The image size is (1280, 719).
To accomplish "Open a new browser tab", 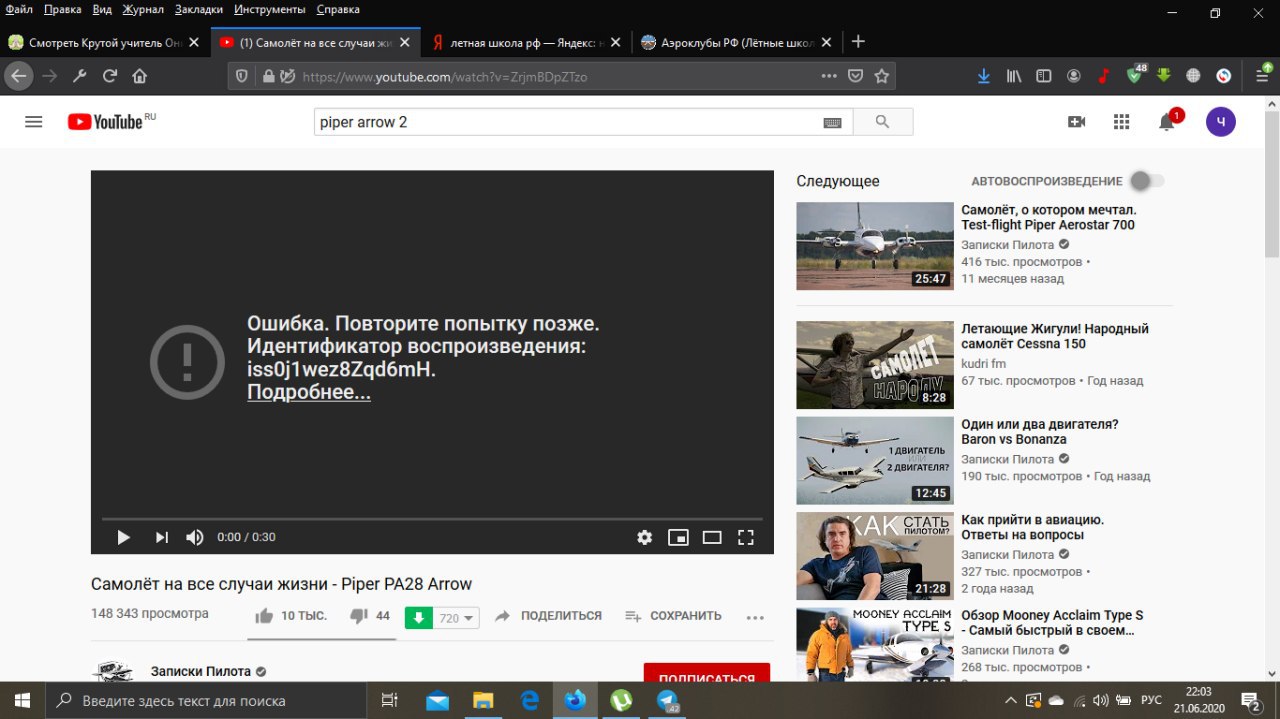I will click(858, 42).
